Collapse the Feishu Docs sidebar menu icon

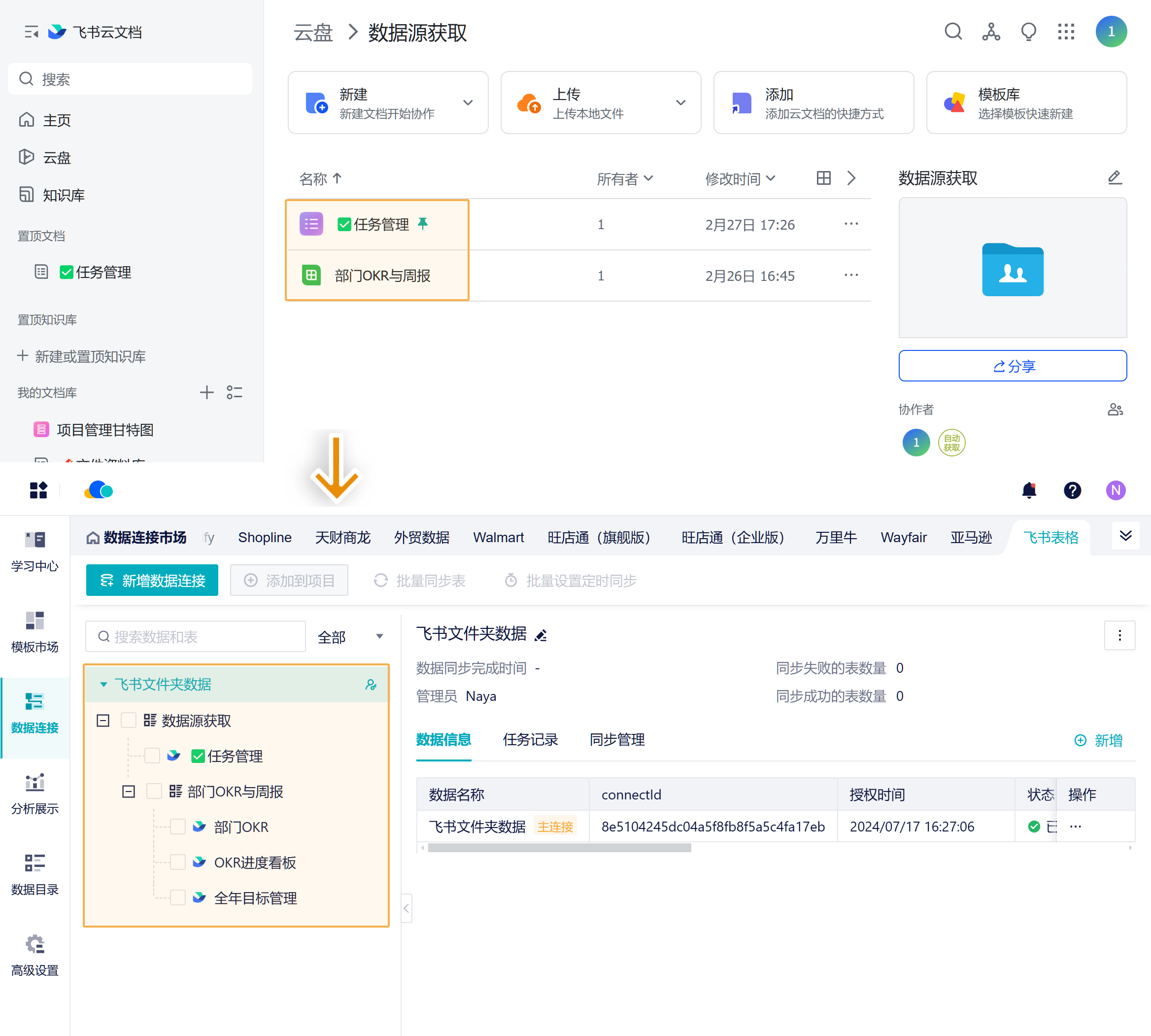pos(32,32)
